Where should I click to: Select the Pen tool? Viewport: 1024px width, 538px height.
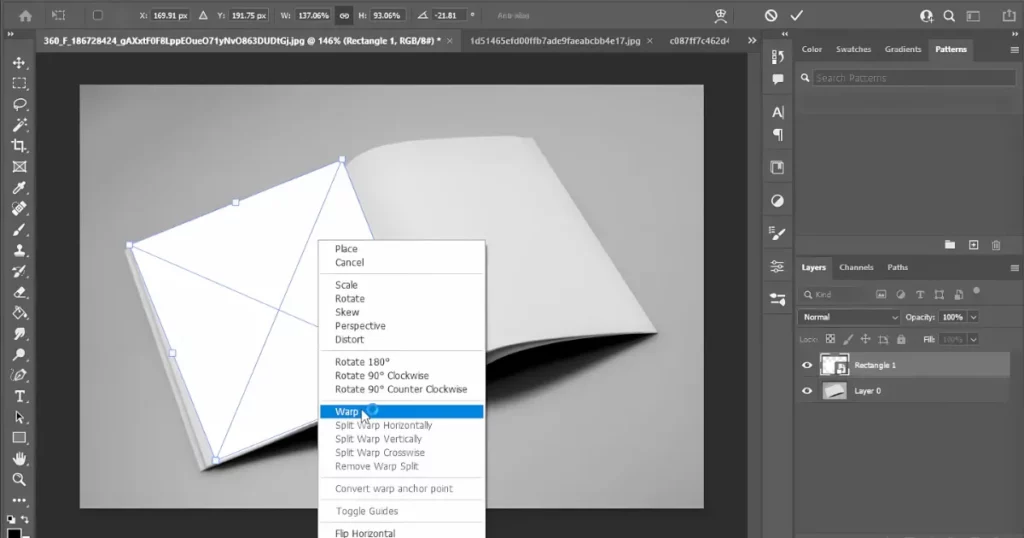20,375
